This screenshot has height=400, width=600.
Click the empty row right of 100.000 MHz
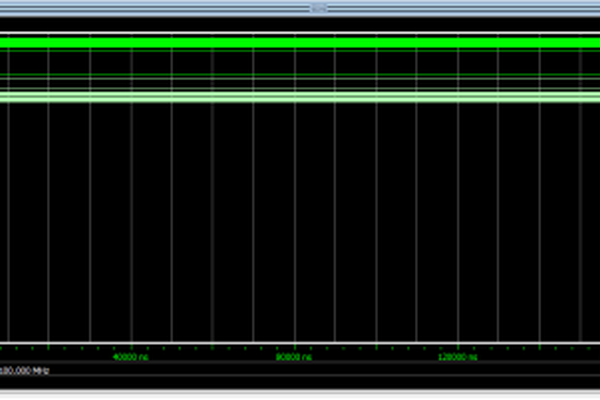tap(300, 371)
